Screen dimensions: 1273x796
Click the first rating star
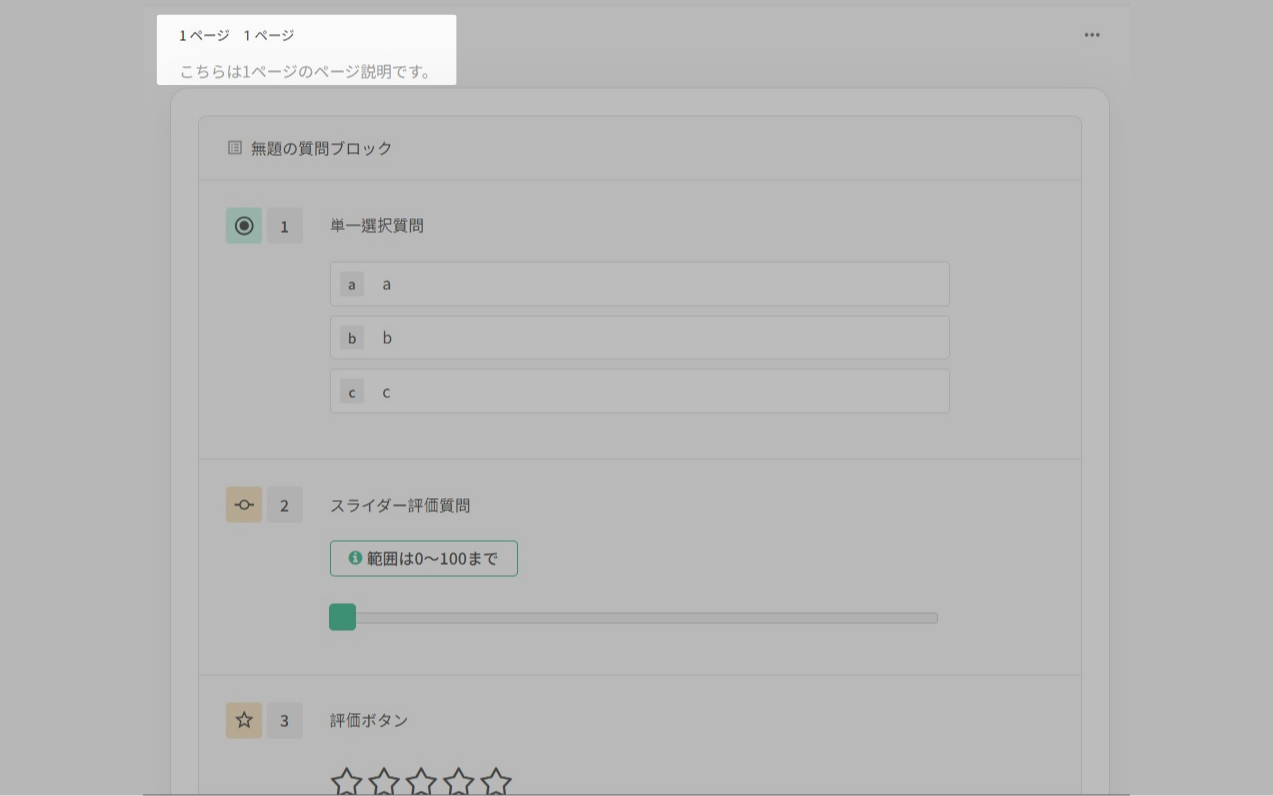pyautogui.click(x=346, y=782)
